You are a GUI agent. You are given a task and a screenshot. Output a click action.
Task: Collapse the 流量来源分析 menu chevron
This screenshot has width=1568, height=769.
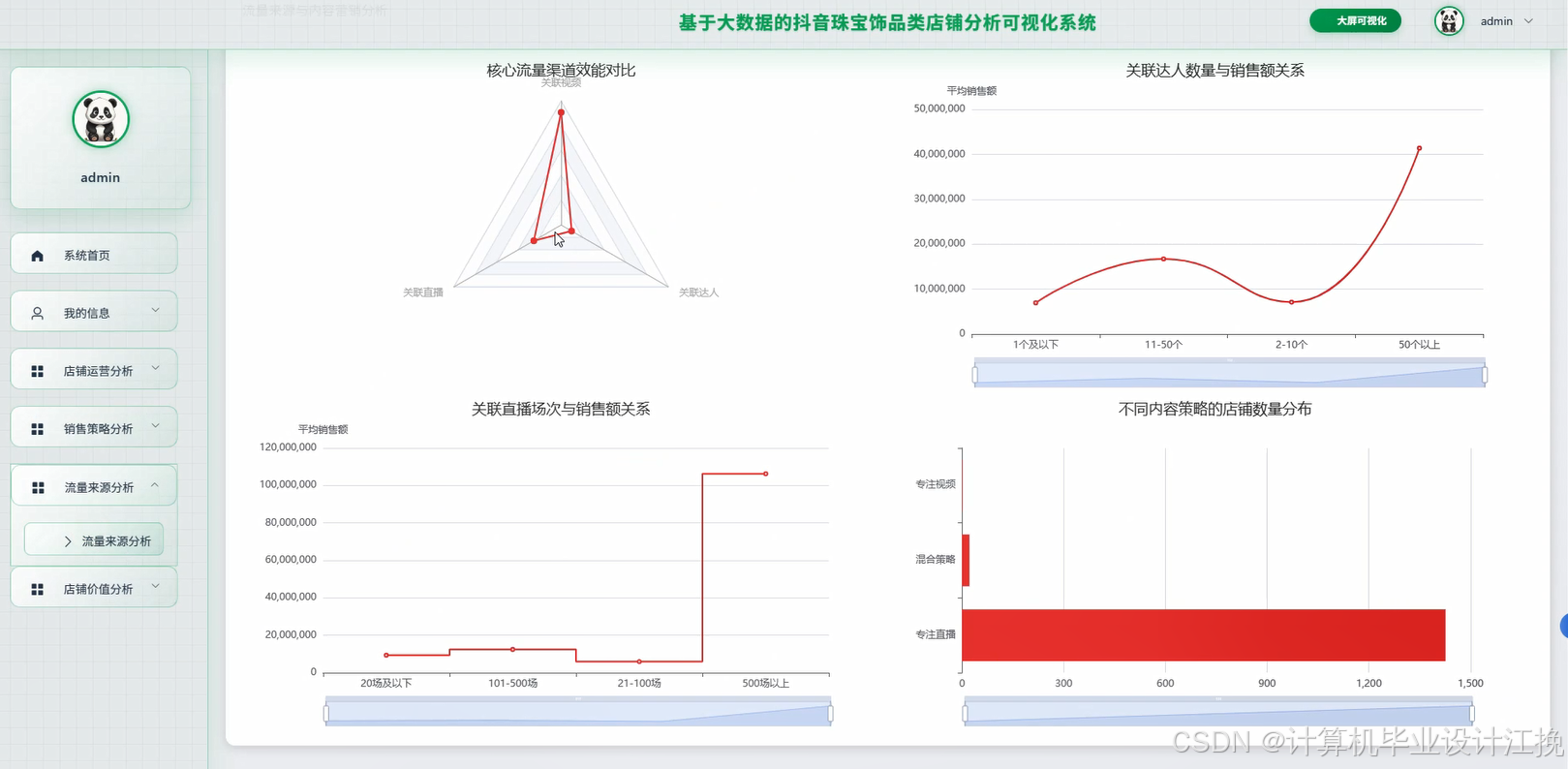(155, 485)
